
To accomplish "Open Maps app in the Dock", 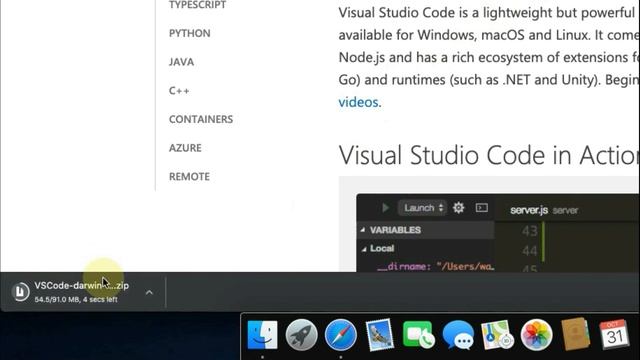I will [x=497, y=335].
